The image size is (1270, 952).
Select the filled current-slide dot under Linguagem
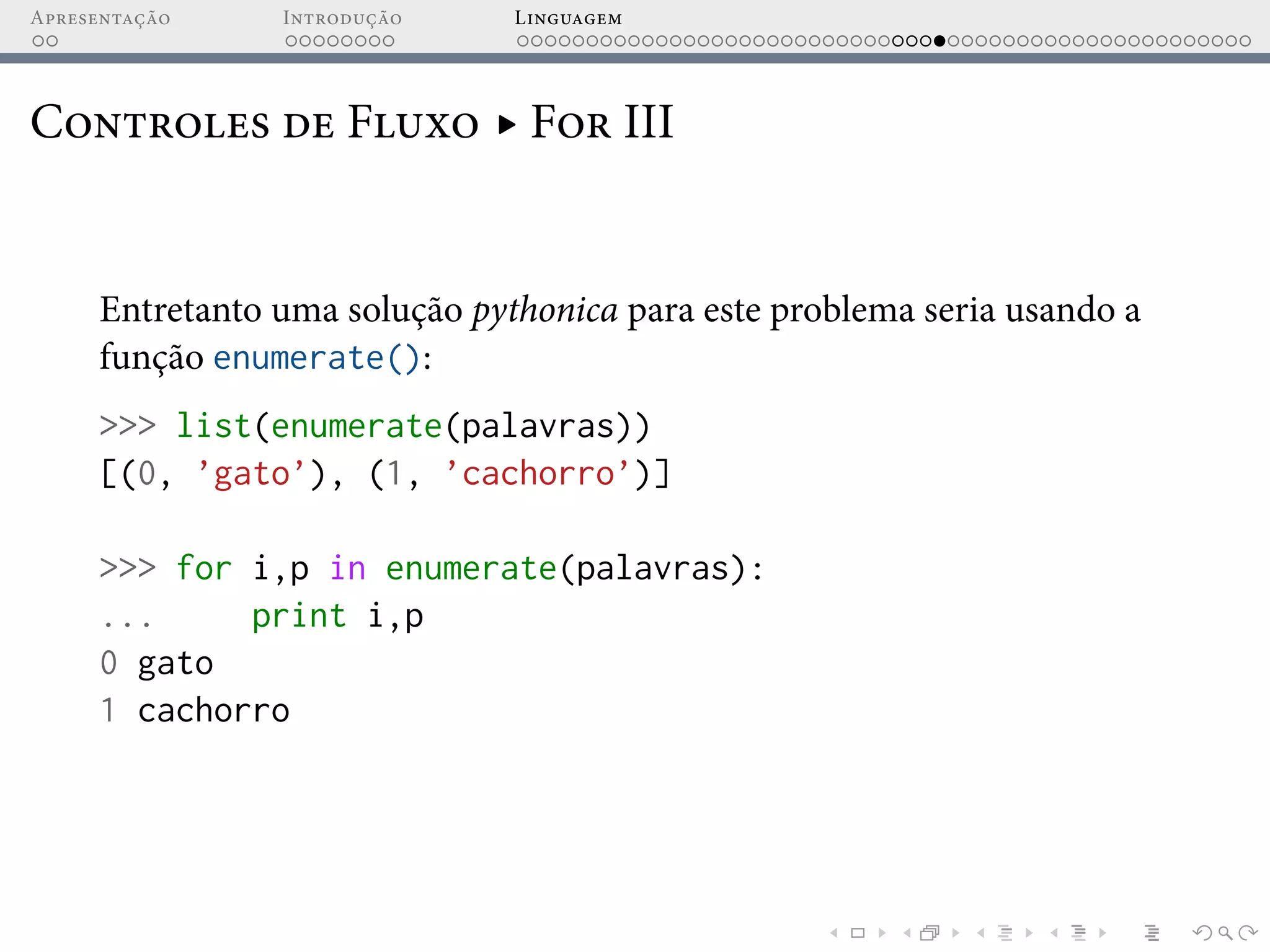click(x=939, y=41)
